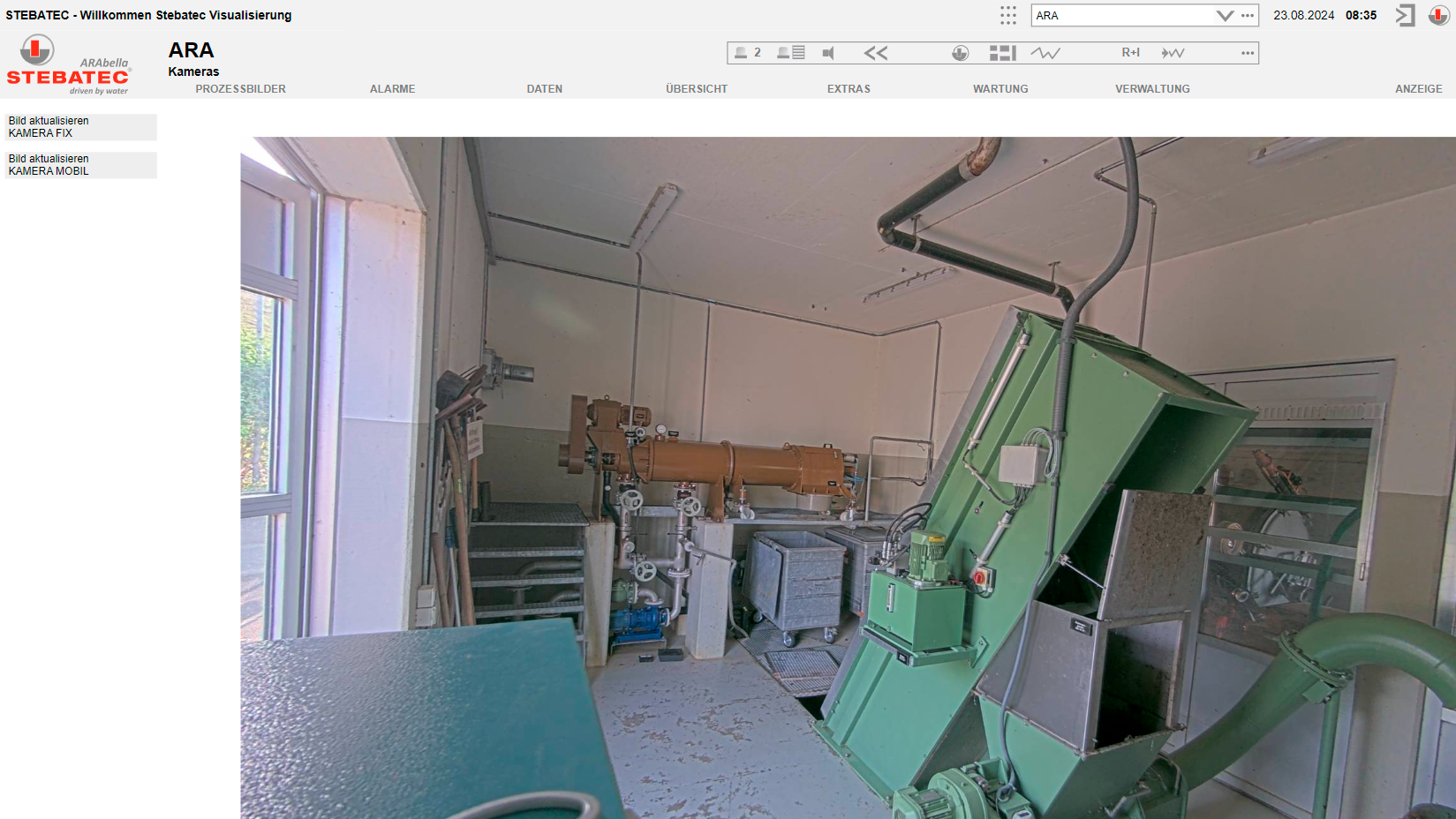Expand the ARA station dropdown arrow

click(x=1224, y=15)
